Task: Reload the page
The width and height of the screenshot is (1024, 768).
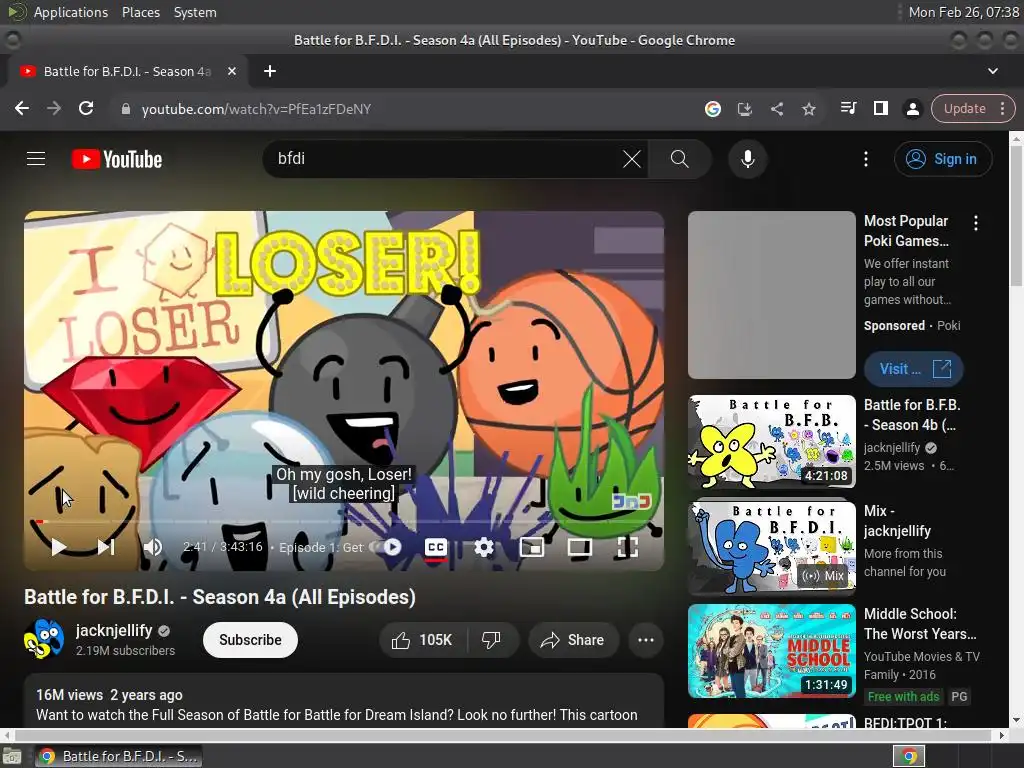Action: (x=86, y=108)
